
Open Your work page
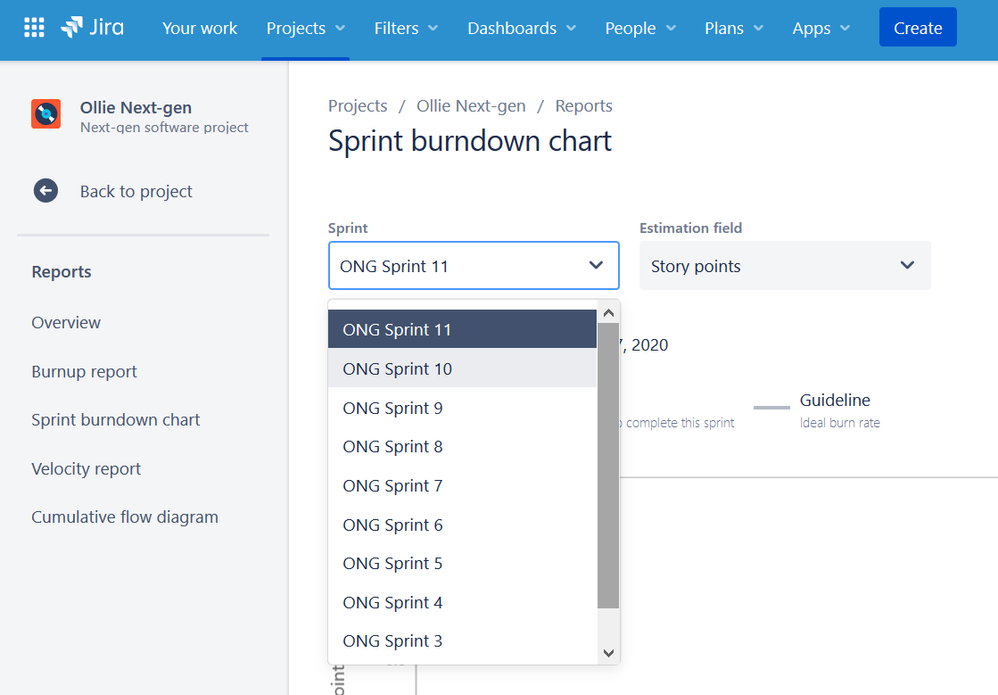pyautogui.click(x=199, y=28)
